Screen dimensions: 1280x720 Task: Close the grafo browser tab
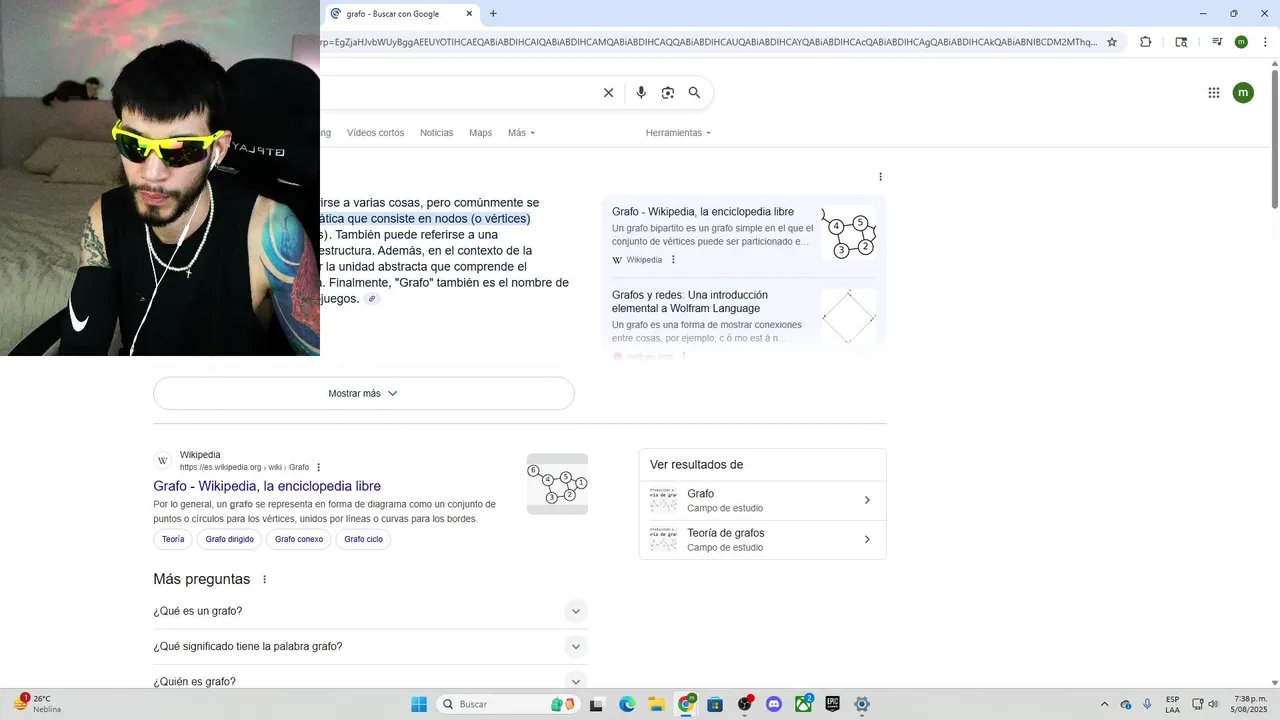click(x=470, y=14)
